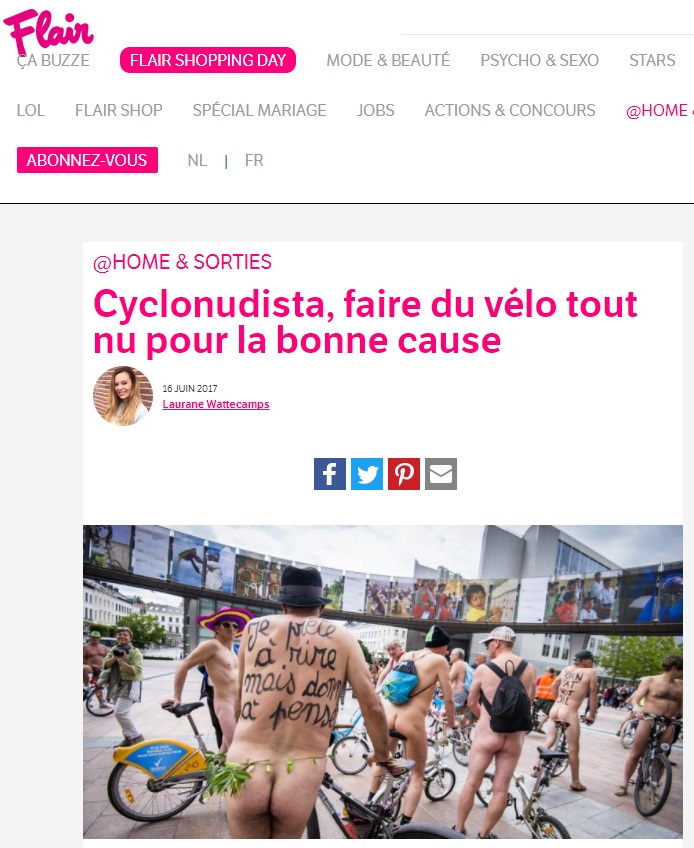This screenshot has height=848, width=694.
Task: Send the article by email icon
Action: point(441,474)
